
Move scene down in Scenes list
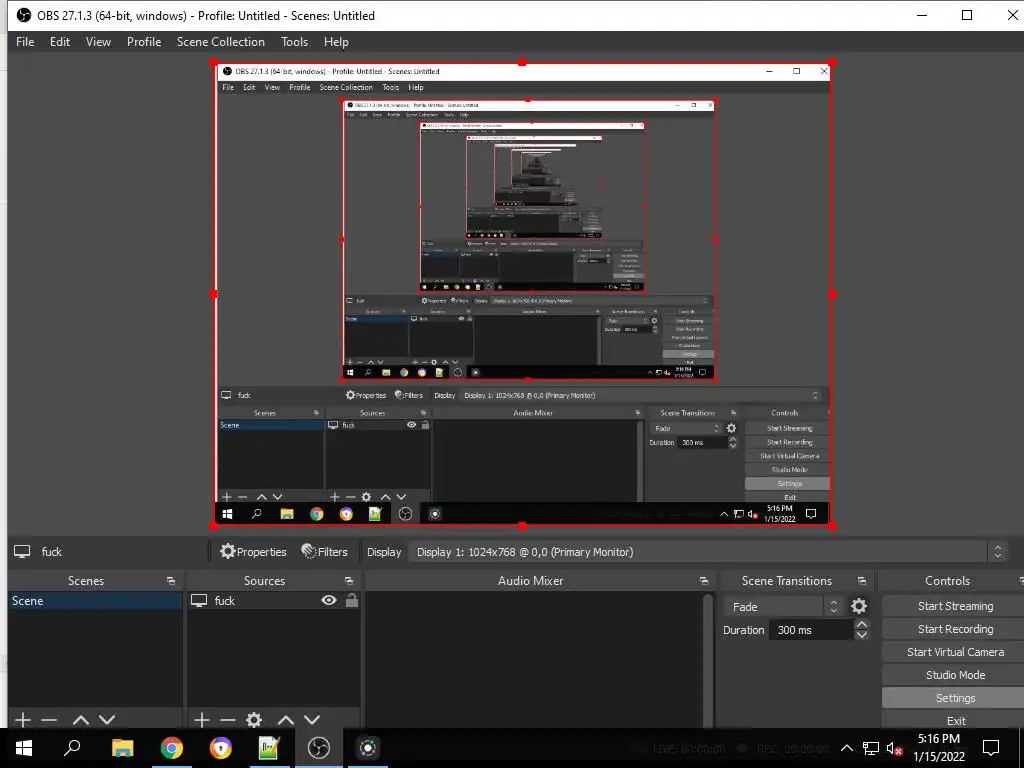[107, 720]
